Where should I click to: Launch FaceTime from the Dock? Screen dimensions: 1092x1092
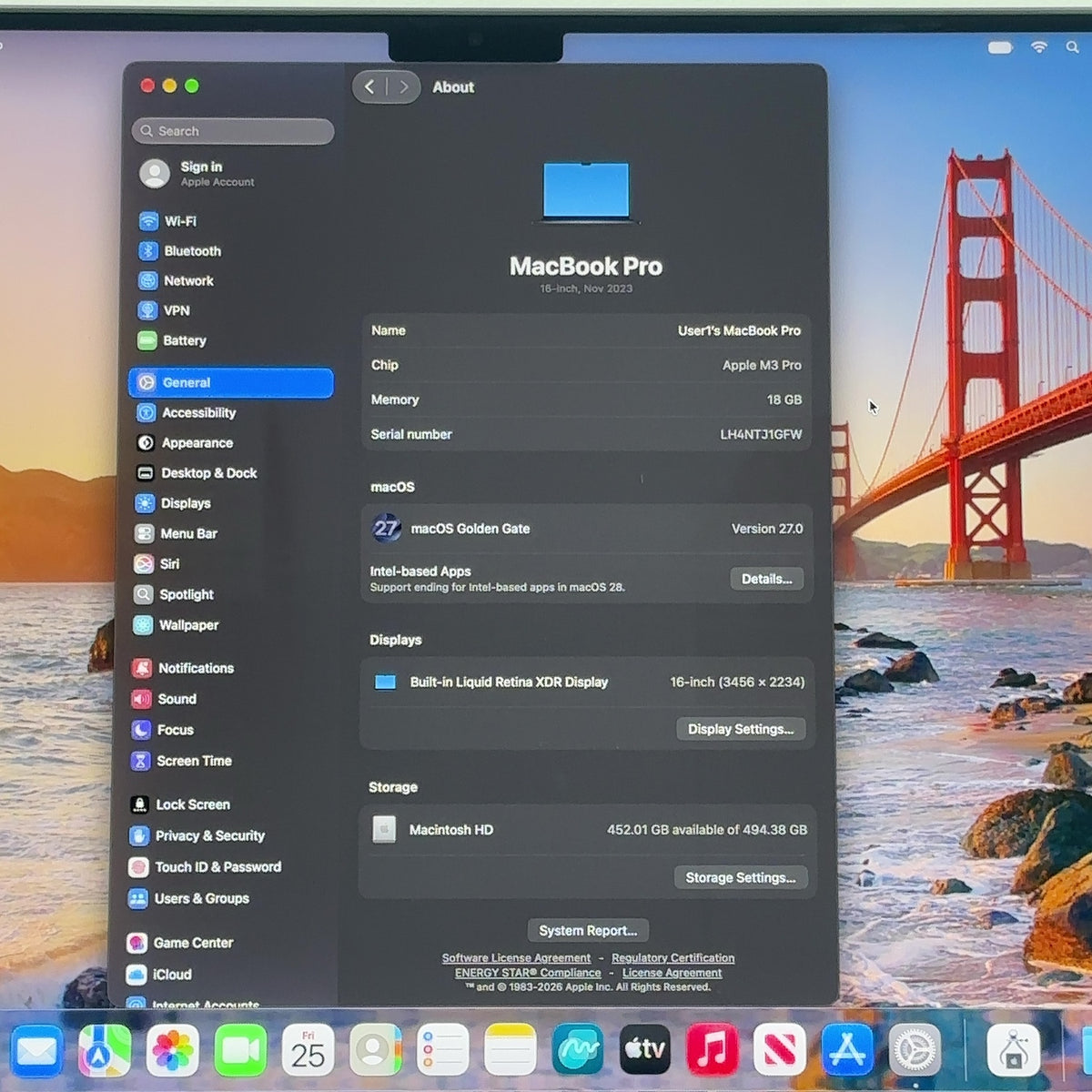coord(240,1051)
